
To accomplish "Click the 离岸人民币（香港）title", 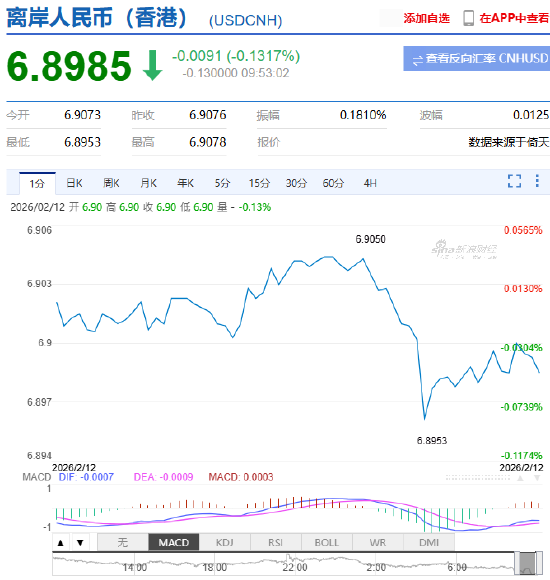I will (98, 18).
